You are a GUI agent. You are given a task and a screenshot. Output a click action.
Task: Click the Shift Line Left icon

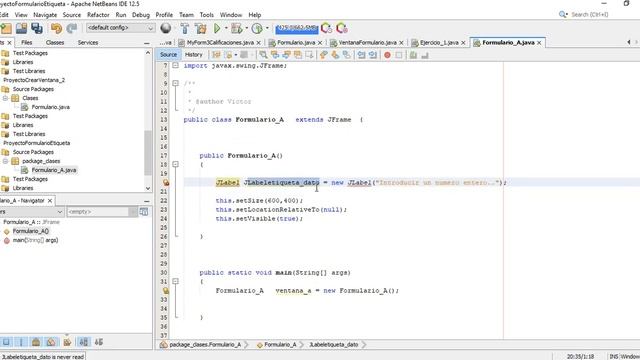pyautogui.click(x=361, y=55)
